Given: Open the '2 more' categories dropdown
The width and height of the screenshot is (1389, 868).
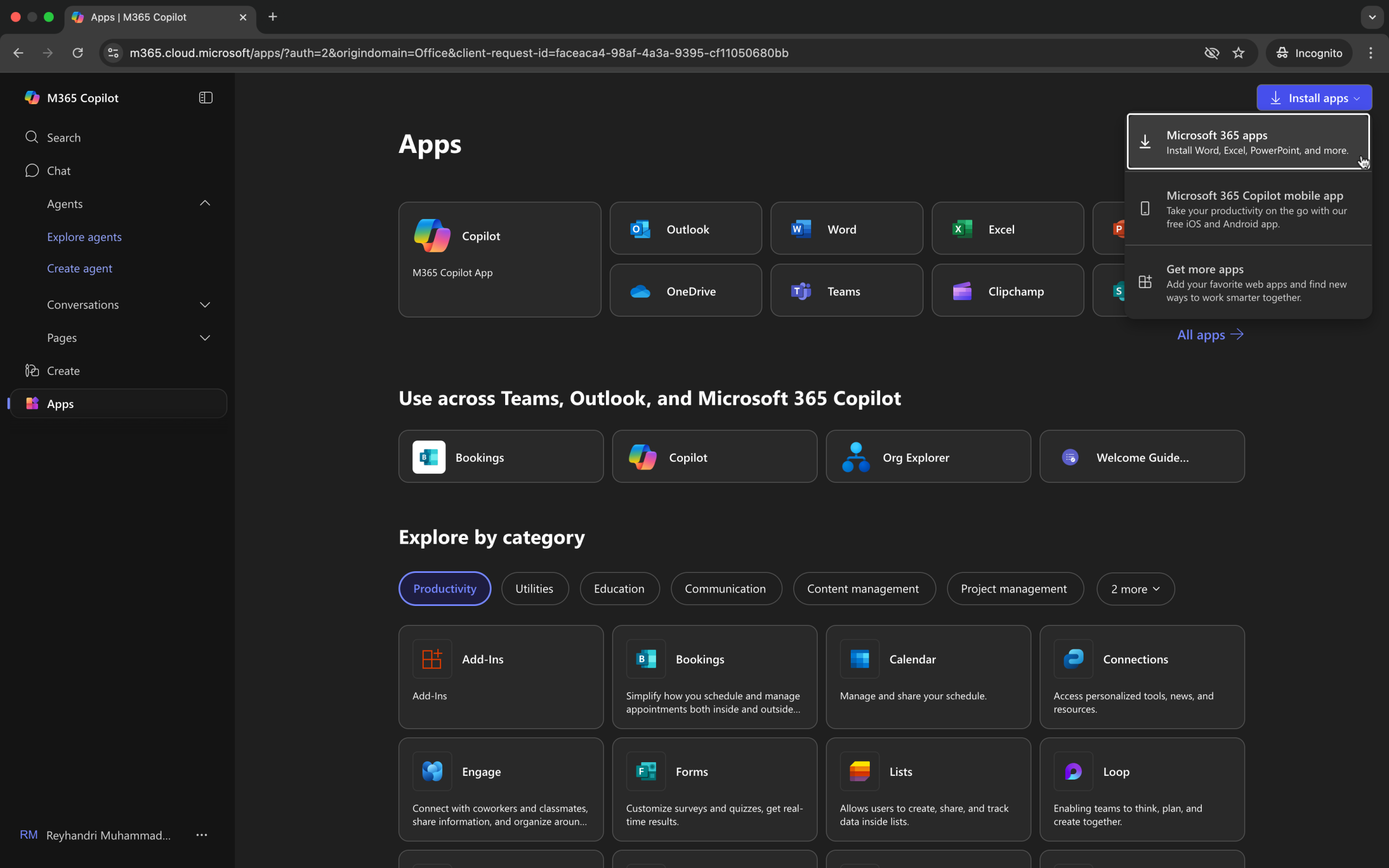Looking at the screenshot, I should point(1135,589).
